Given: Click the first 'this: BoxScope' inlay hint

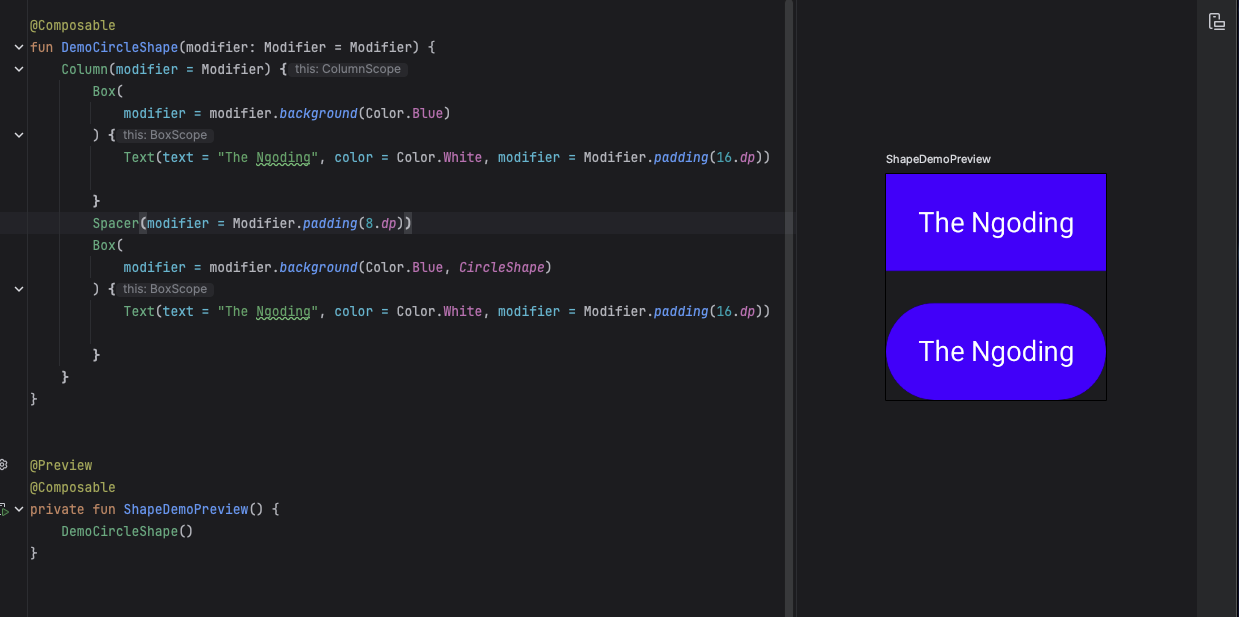Looking at the screenshot, I should (x=165, y=136).
